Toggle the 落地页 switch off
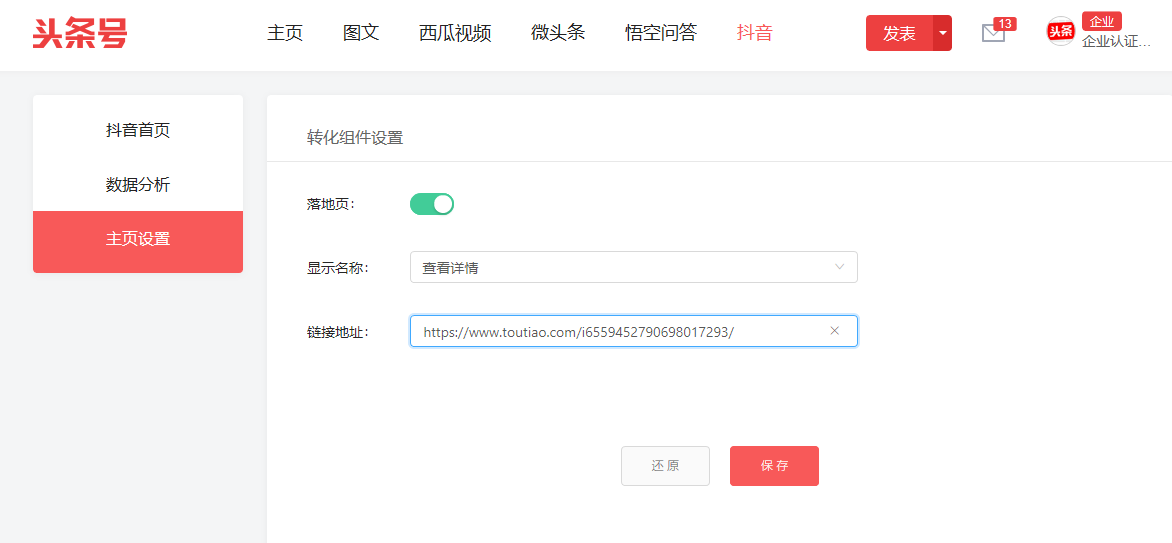1172x543 pixels. 432,204
